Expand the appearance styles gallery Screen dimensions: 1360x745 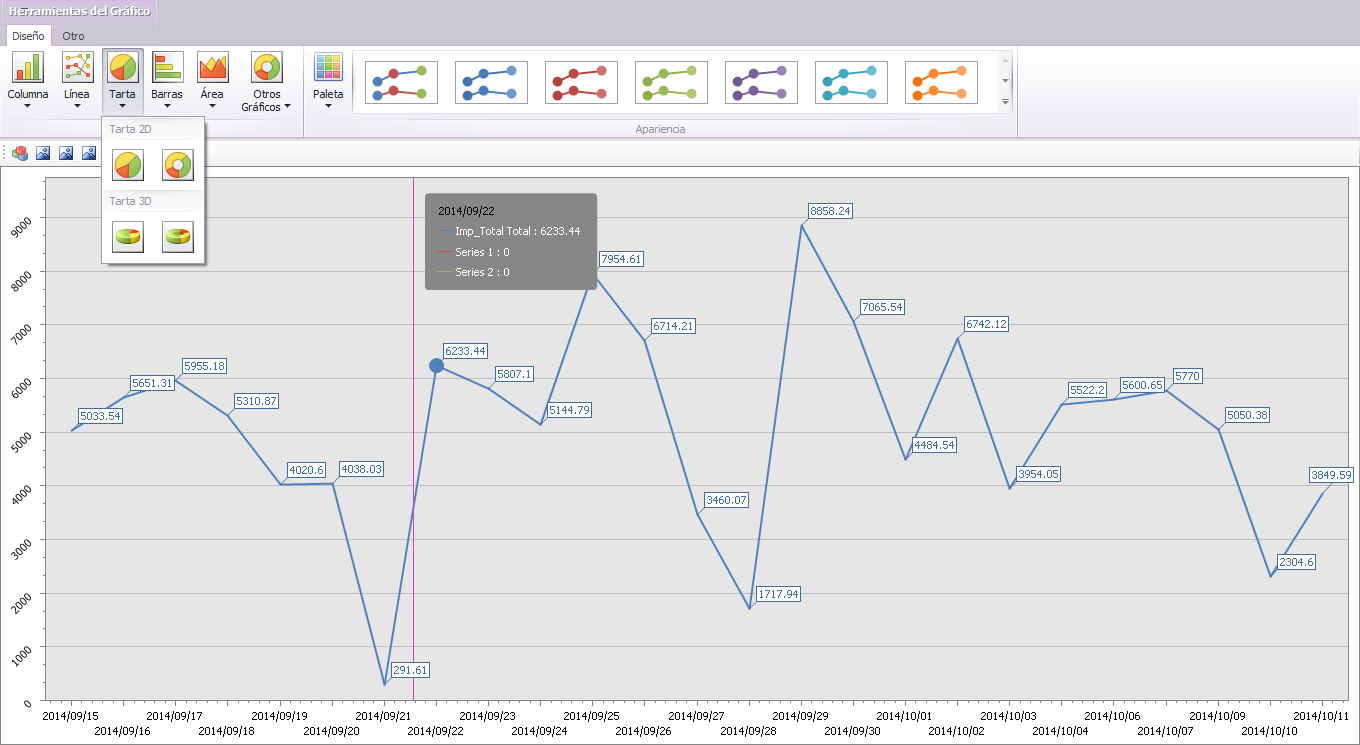click(1005, 102)
